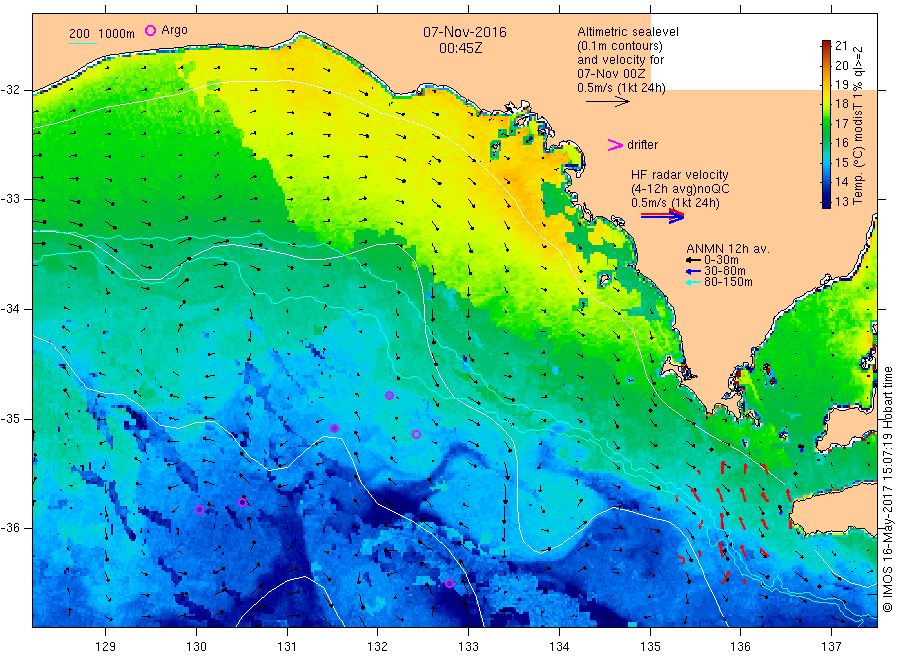
Task: Click the 'Argo' legend label
Action: coord(174,30)
